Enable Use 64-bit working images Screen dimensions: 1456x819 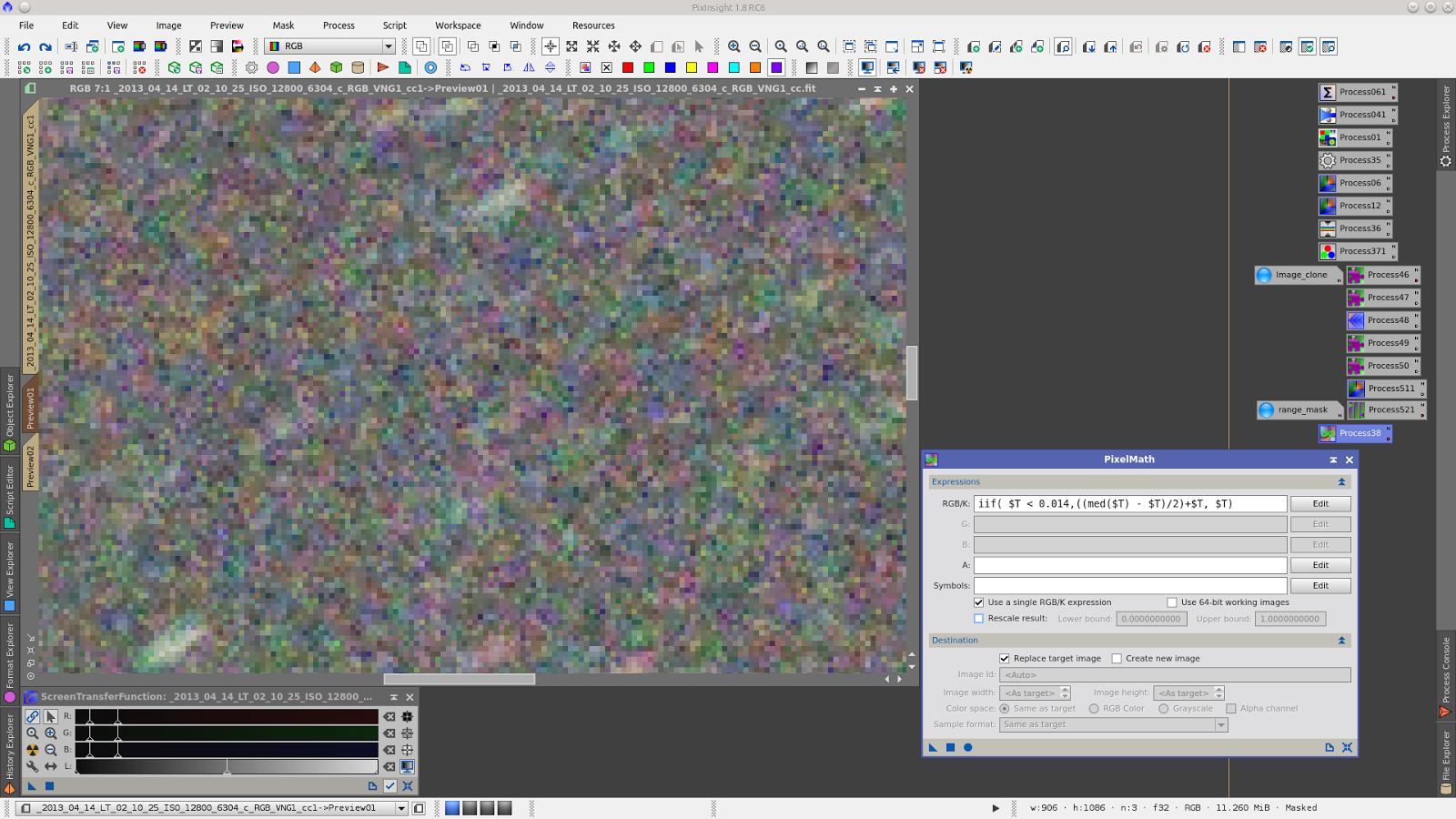click(1172, 602)
